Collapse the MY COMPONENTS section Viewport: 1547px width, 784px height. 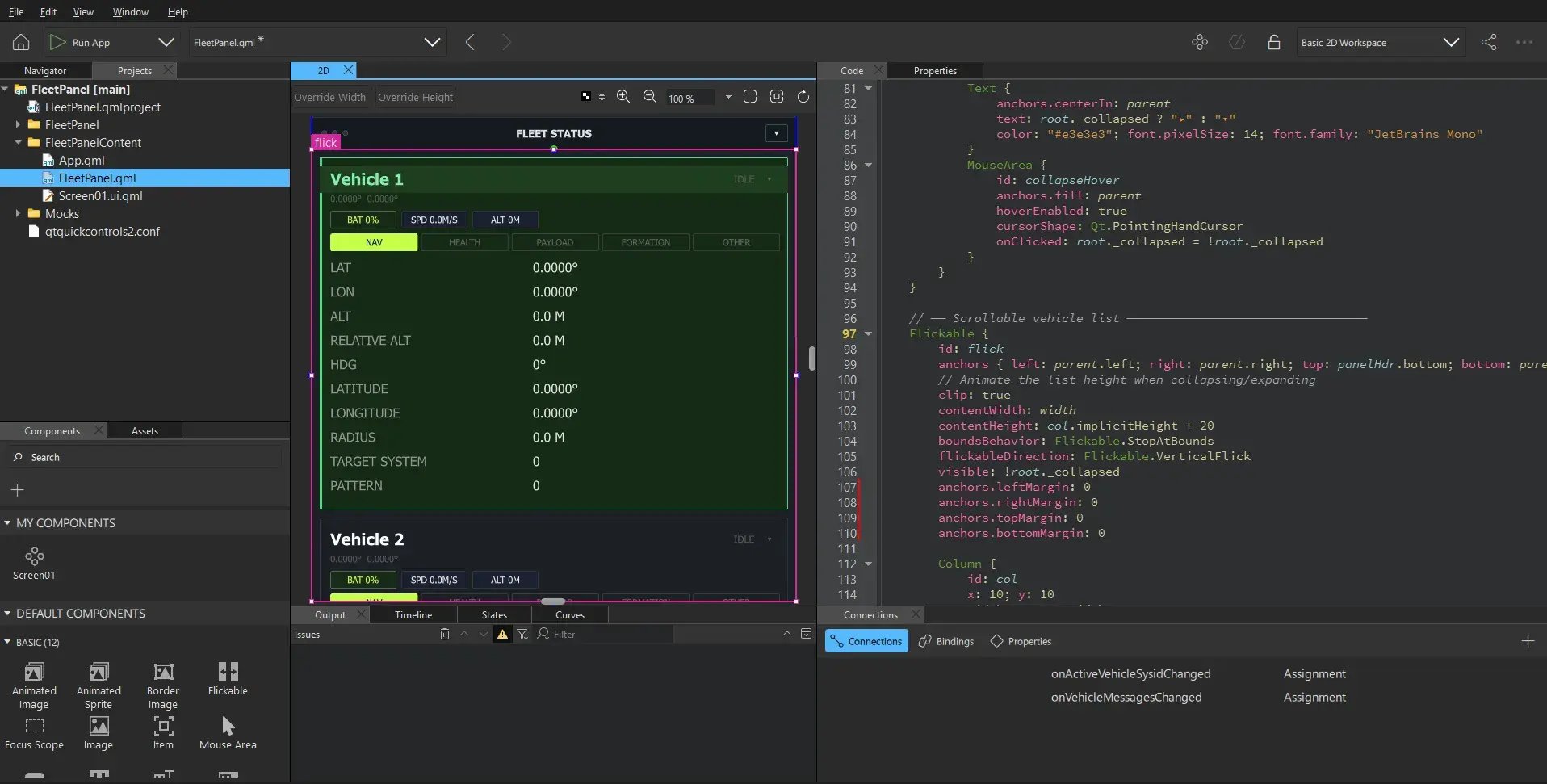pyautogui.click(x=7, y=522)
